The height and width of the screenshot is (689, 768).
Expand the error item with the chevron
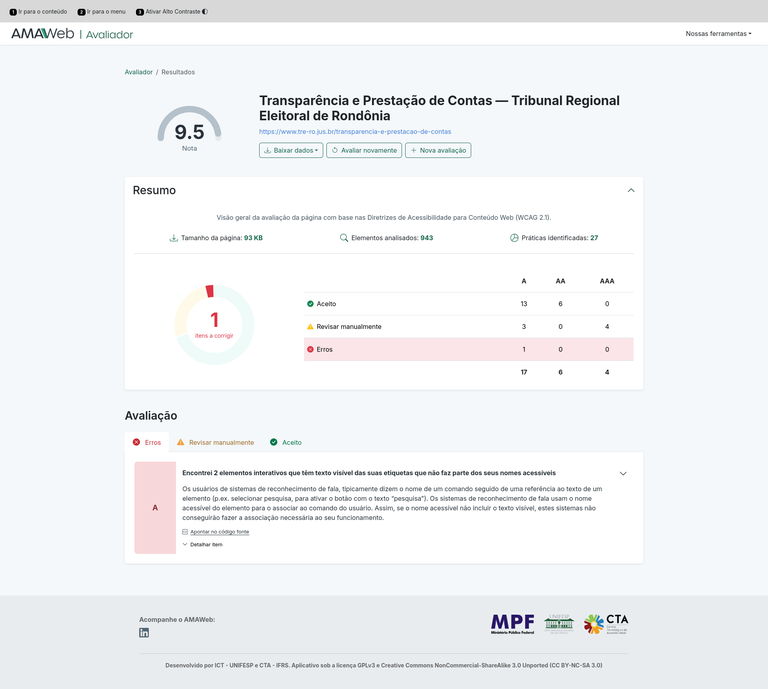coord(623,474)
